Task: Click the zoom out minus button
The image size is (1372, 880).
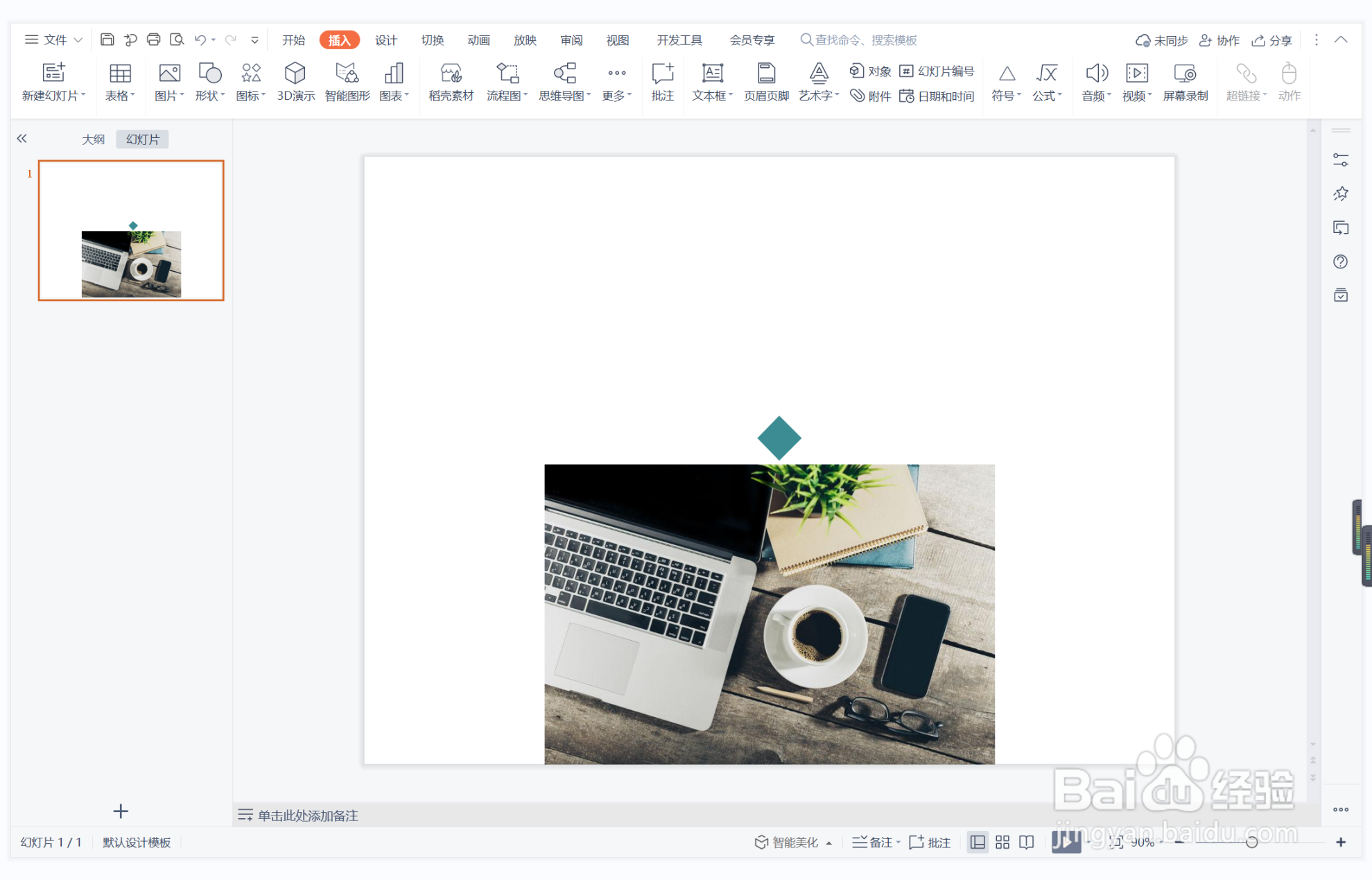Action: 1179,842
